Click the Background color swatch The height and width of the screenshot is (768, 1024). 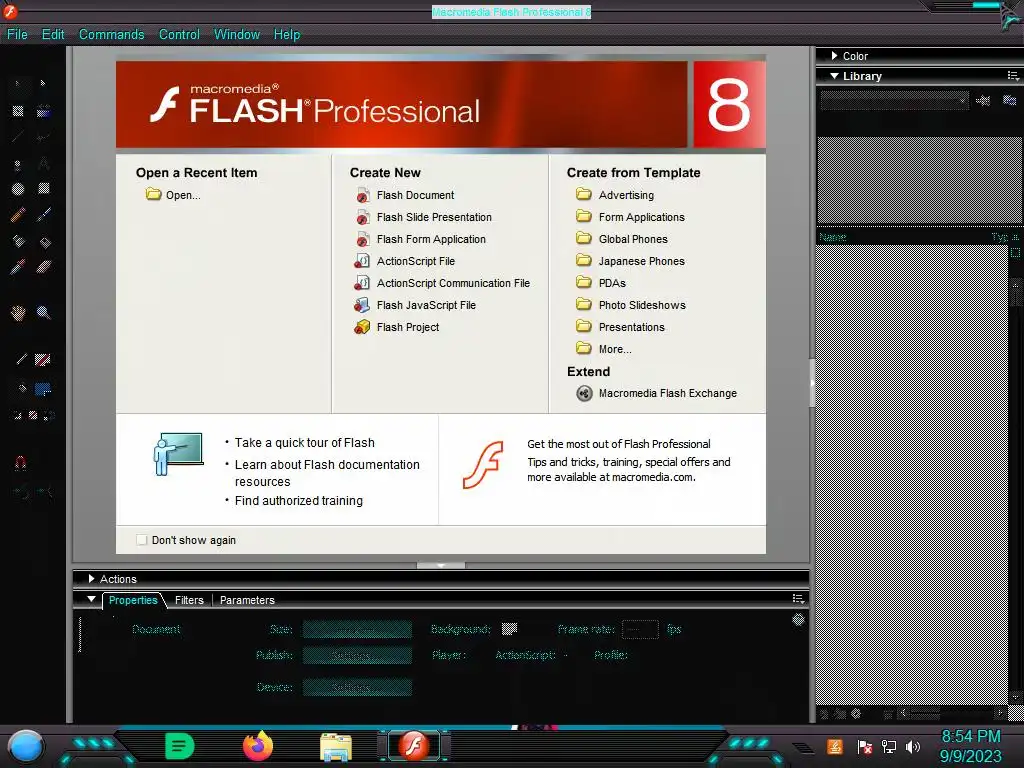(509, 629)
